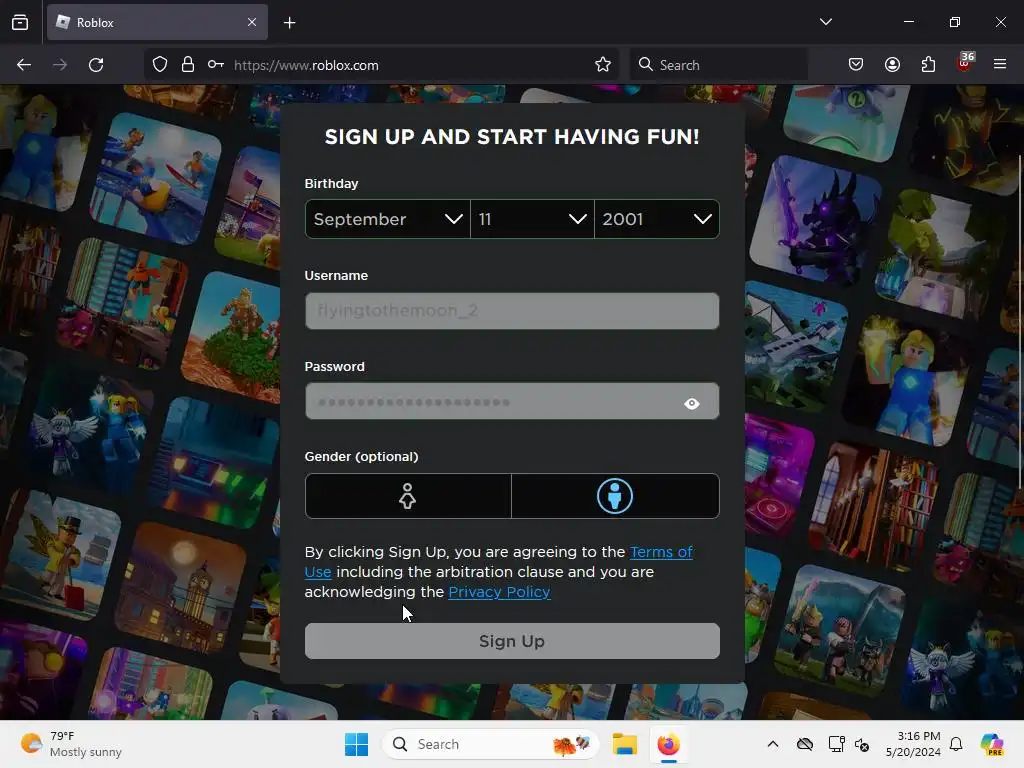Viewport: 1024px width, 768px height.
Task: Open notifications bell icon
Action: tap(956, 744)
